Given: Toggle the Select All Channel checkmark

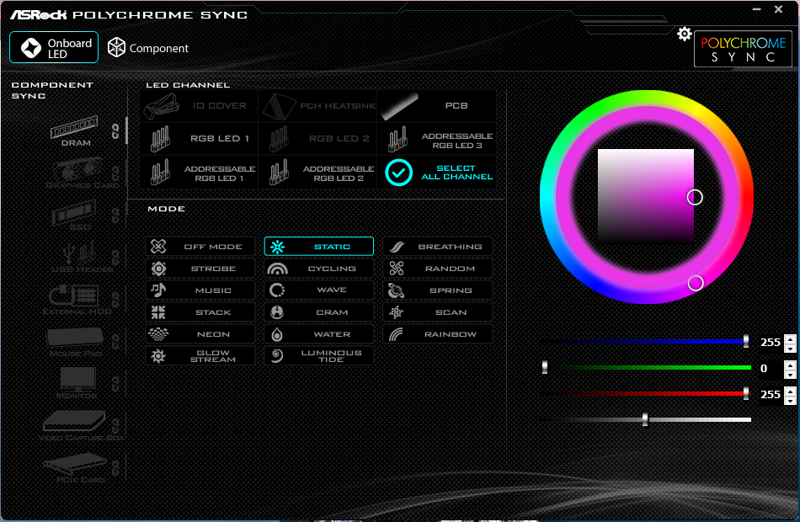Looking at the screenshot, I should 398,172.
